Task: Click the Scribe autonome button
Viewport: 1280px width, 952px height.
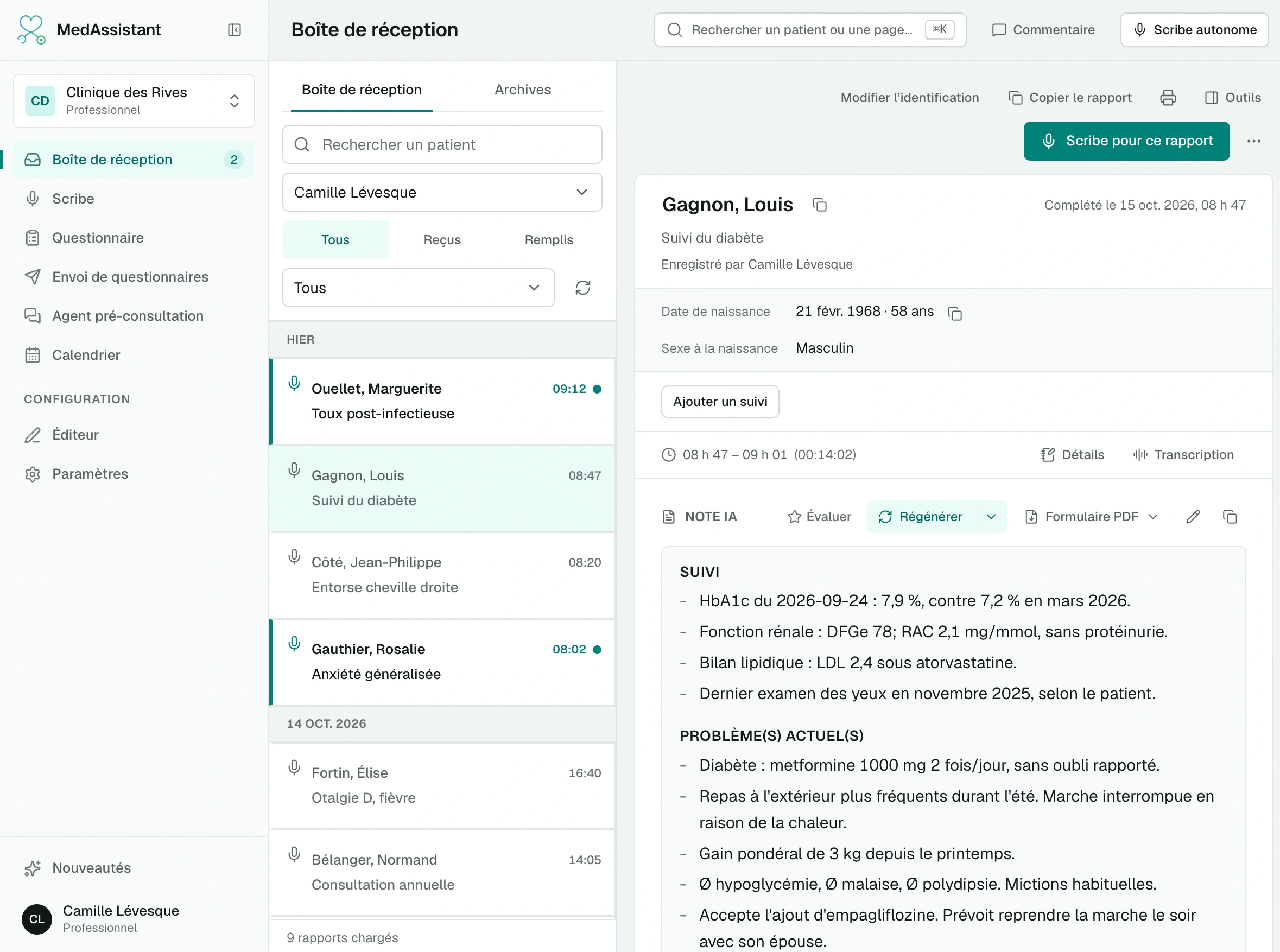Action: (x=1194, y=30)
